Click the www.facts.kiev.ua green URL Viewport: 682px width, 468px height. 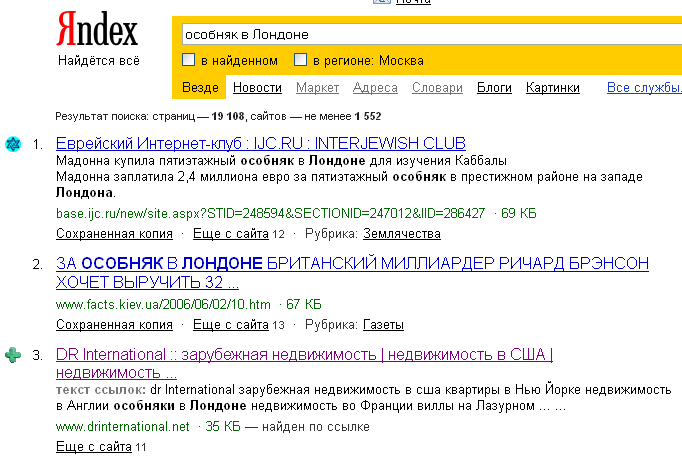163,304
